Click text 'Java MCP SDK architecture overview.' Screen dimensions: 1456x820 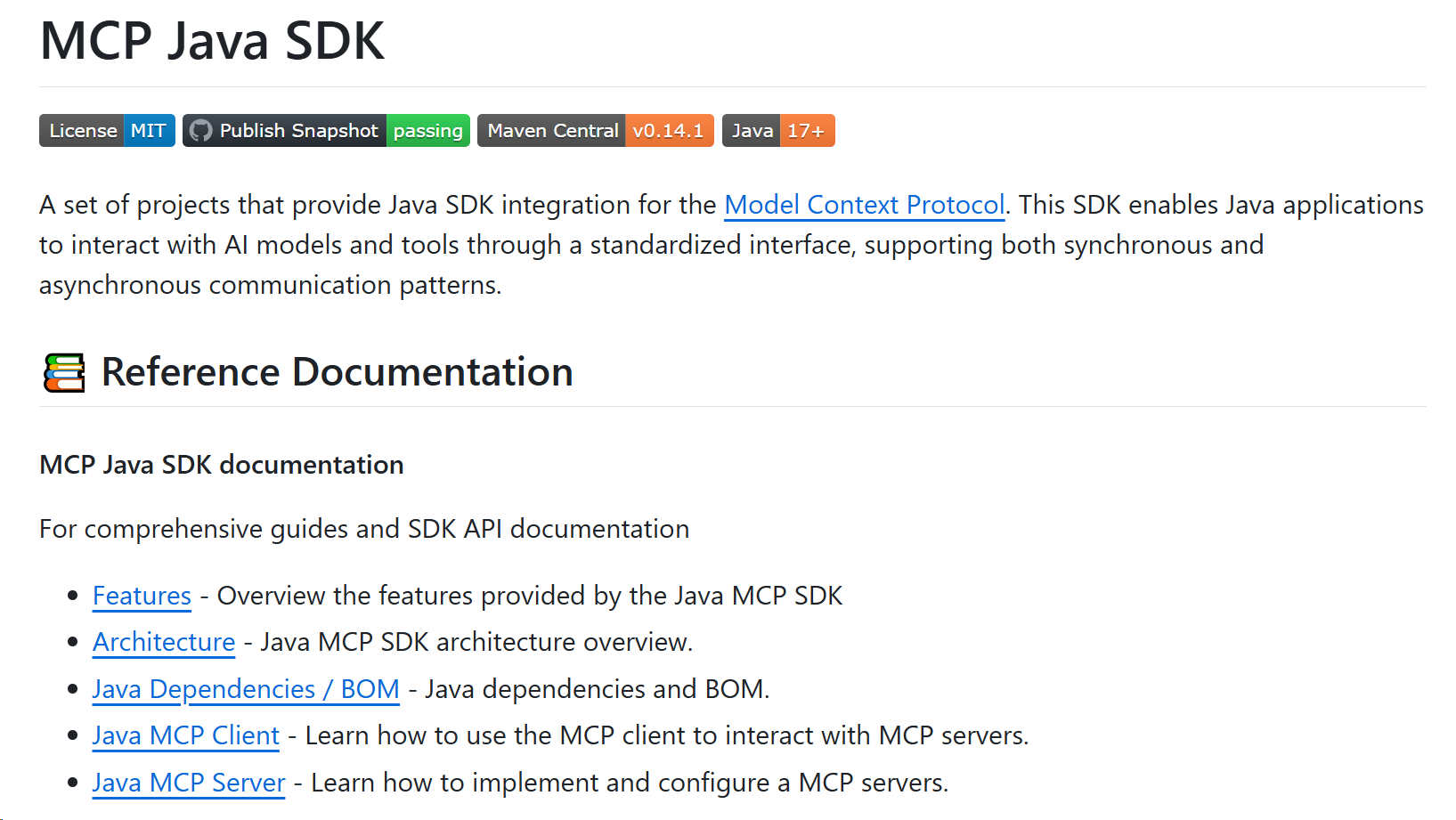476,642
